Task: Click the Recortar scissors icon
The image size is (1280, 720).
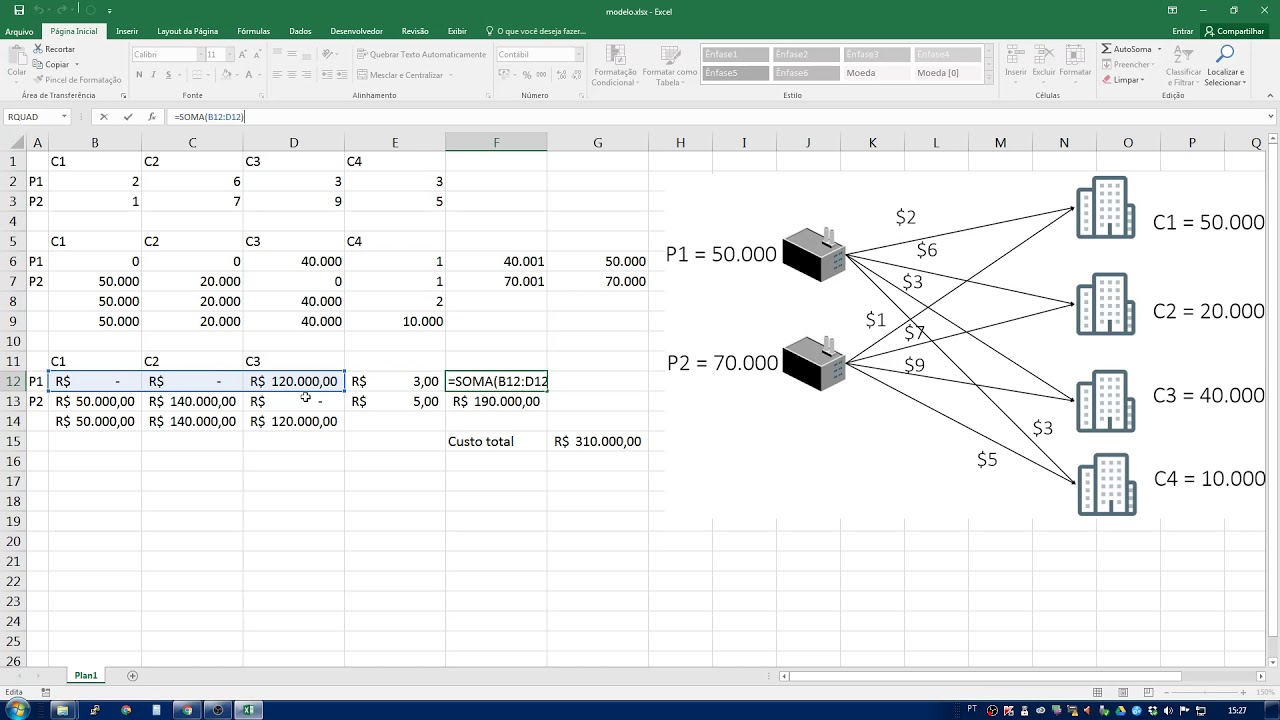Action: [x=38, y=49]
